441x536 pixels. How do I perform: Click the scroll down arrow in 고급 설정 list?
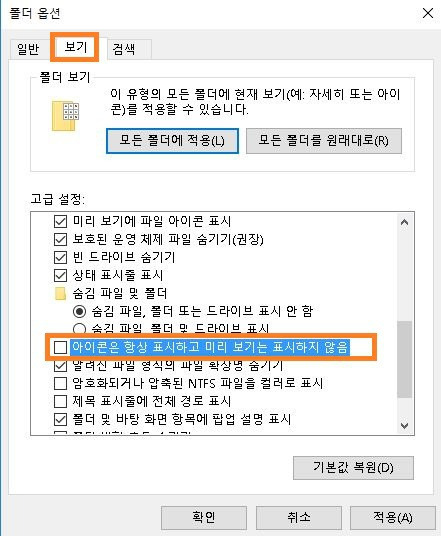point(404,425)
